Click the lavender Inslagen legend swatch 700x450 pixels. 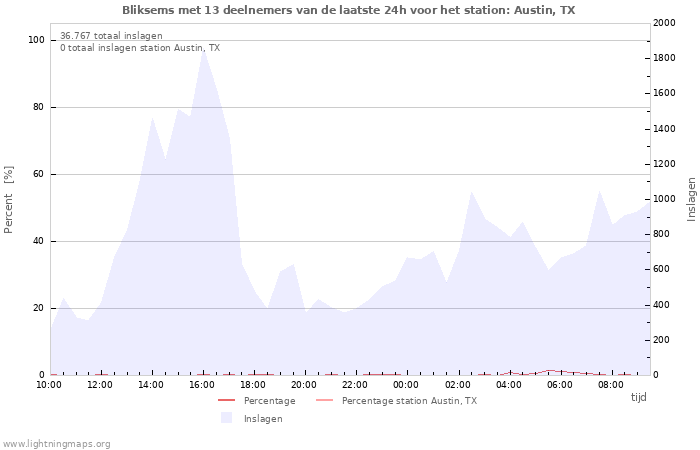pos(226,418)
